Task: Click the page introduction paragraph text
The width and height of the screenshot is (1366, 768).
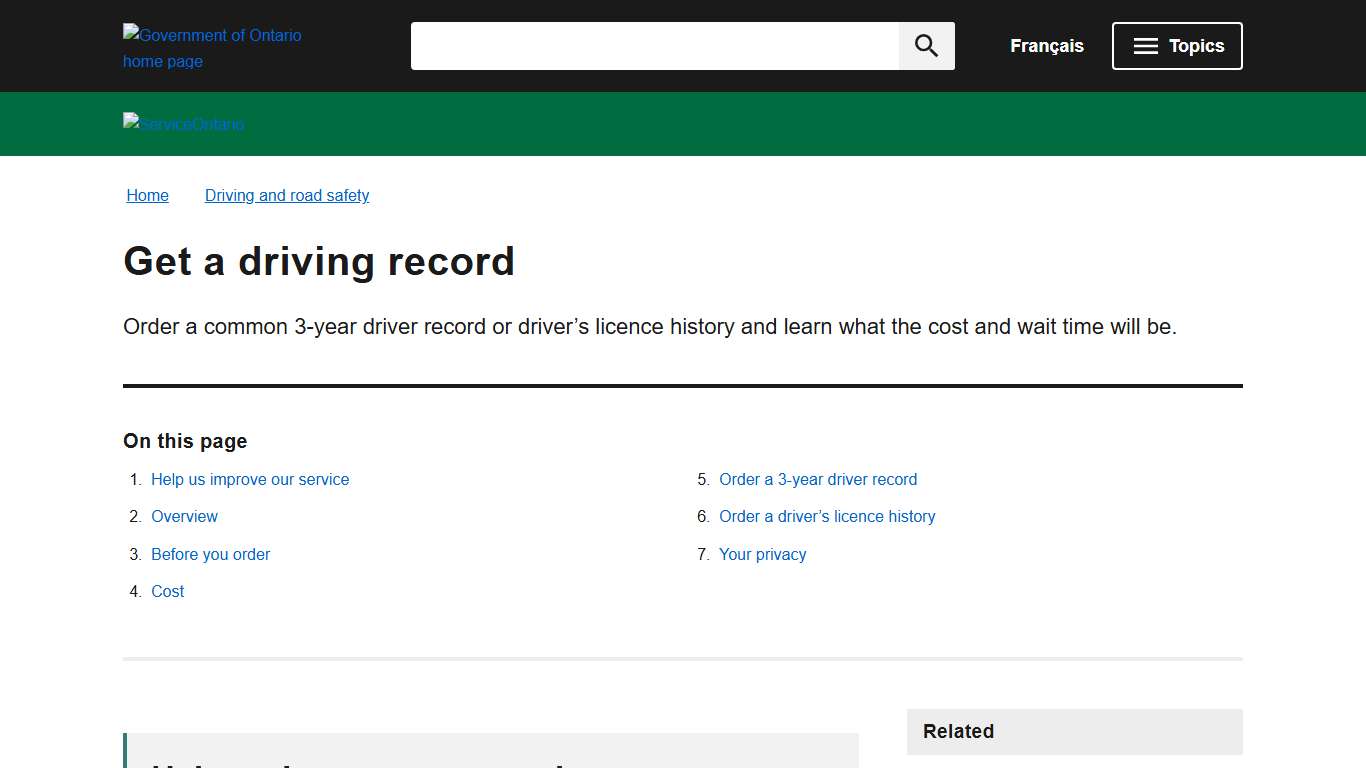Action: coord(650,326)
